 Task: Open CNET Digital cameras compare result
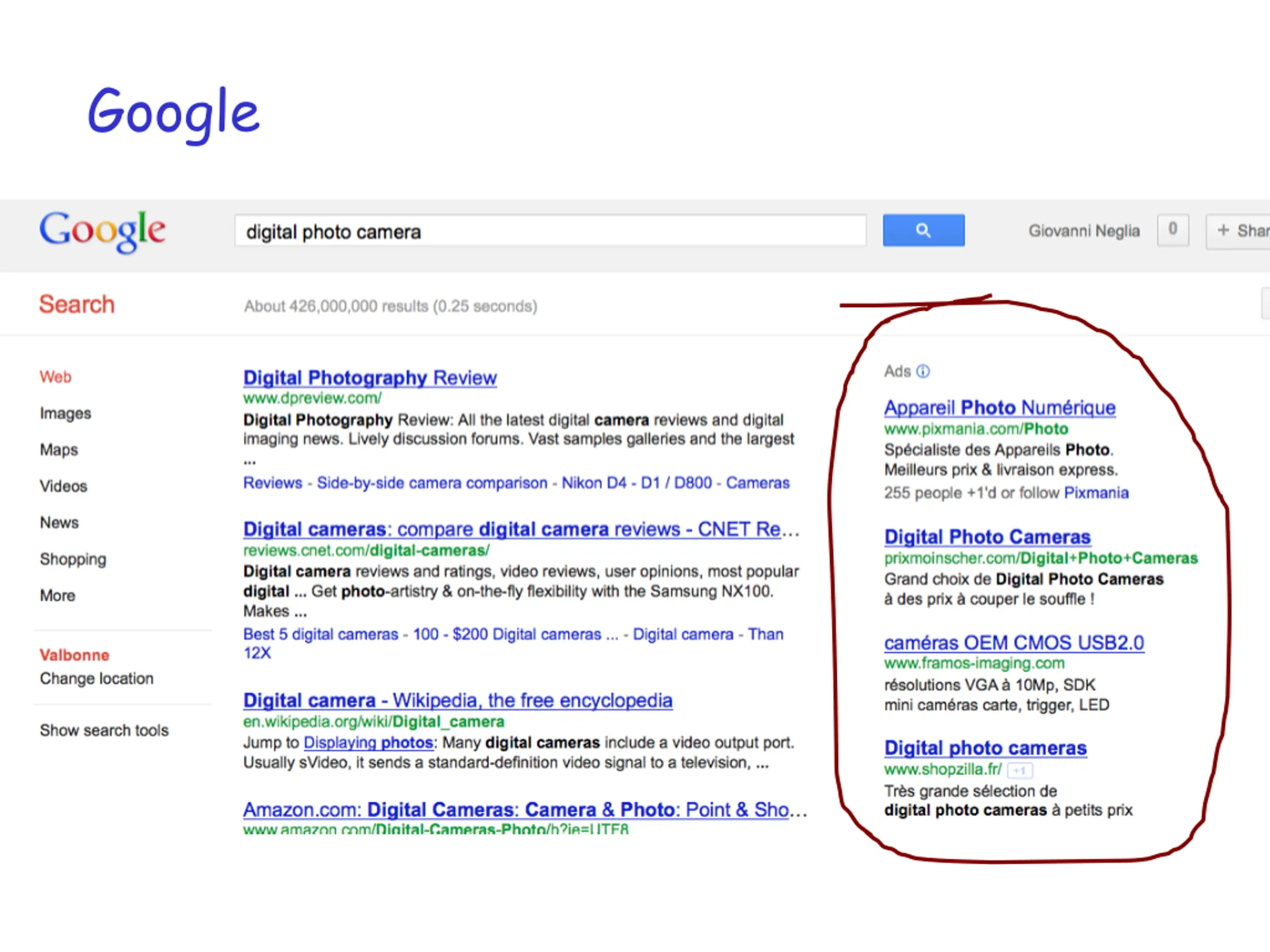pos(521,529)
